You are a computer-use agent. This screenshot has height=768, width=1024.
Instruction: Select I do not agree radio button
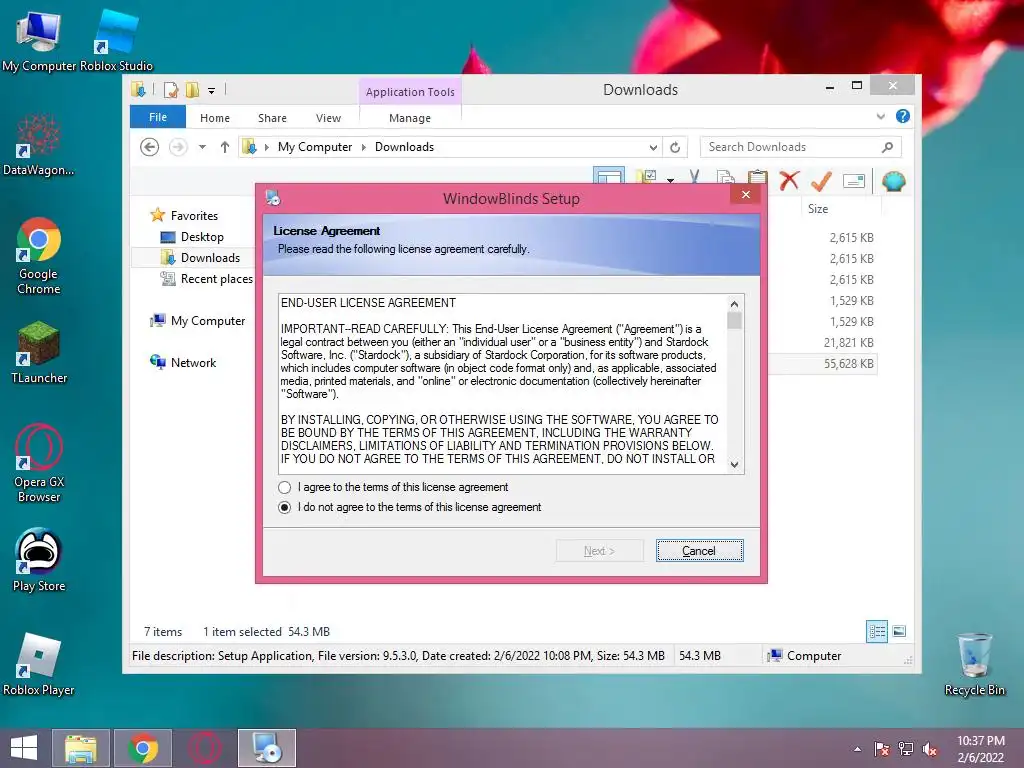pyautogui.click(x=284, y=507)
